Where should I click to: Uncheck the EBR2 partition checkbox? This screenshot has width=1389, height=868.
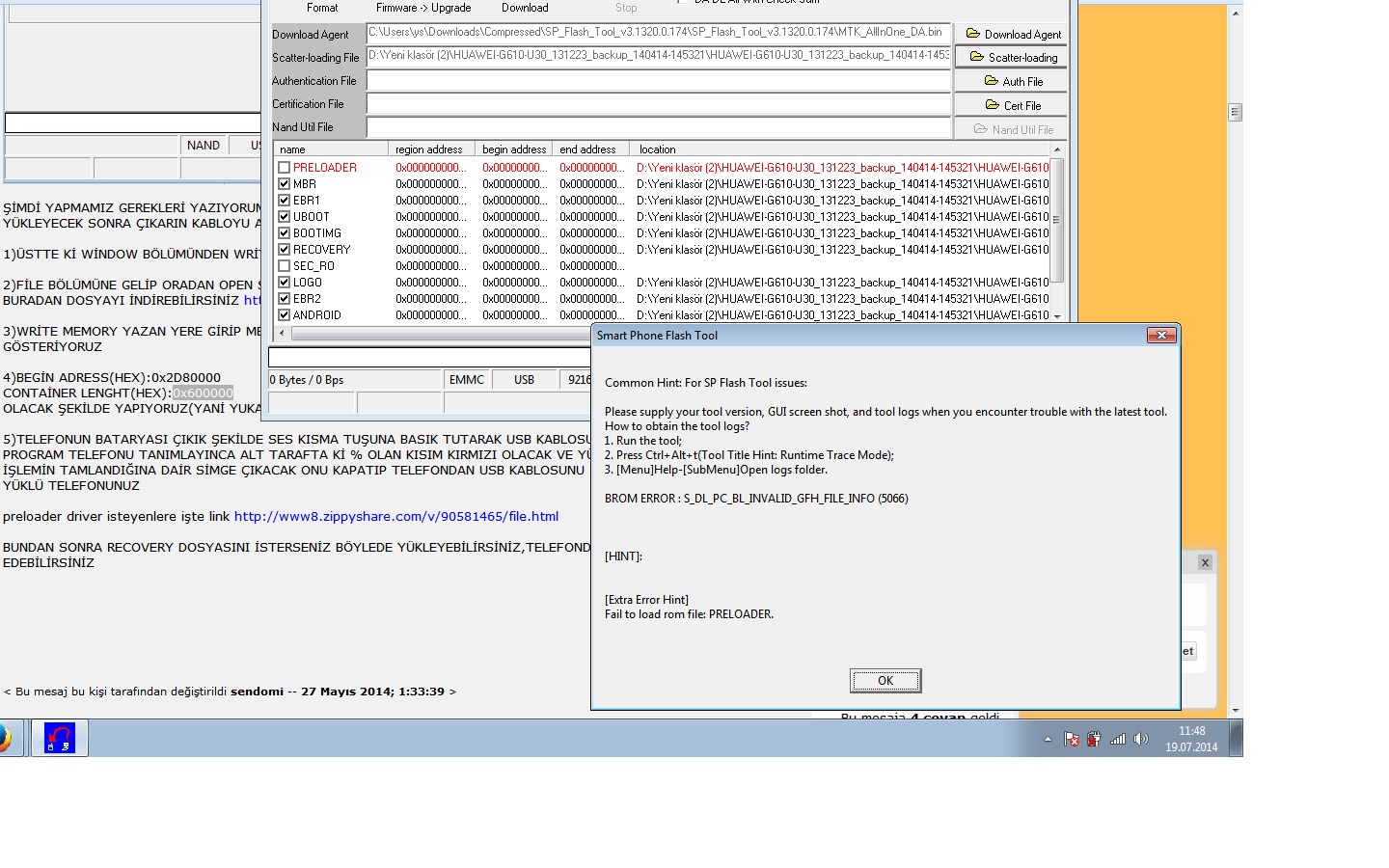[284, 299]
